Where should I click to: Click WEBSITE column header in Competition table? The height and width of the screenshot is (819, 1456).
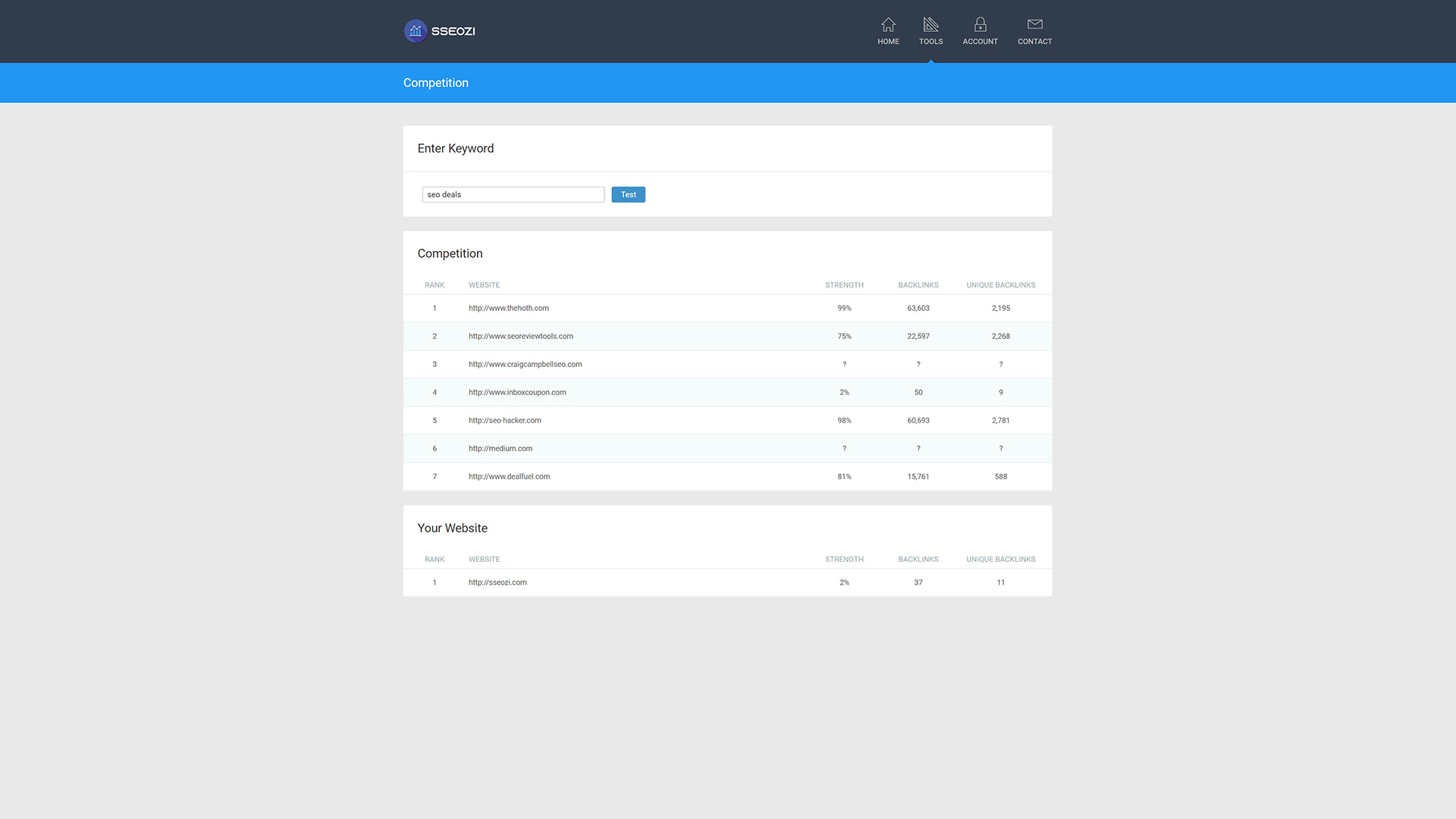coord(484,285)
